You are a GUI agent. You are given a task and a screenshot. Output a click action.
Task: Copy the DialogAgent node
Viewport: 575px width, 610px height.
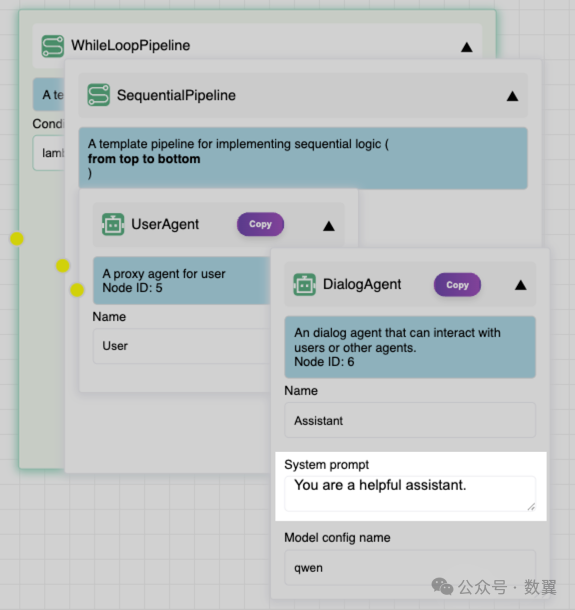pos(458,285)
